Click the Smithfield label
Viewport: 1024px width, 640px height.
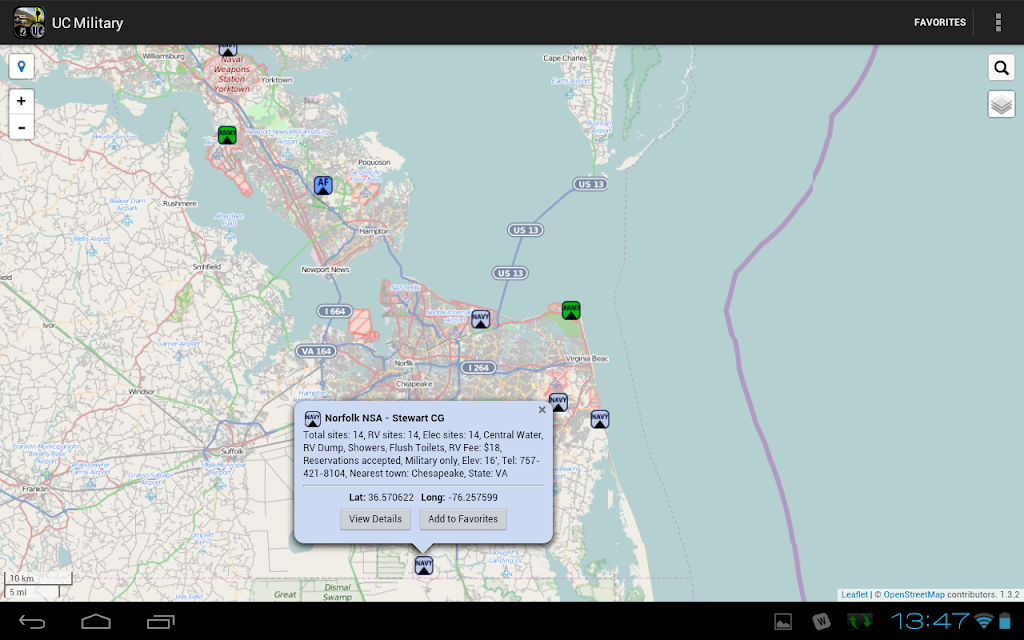click(206, 266)
